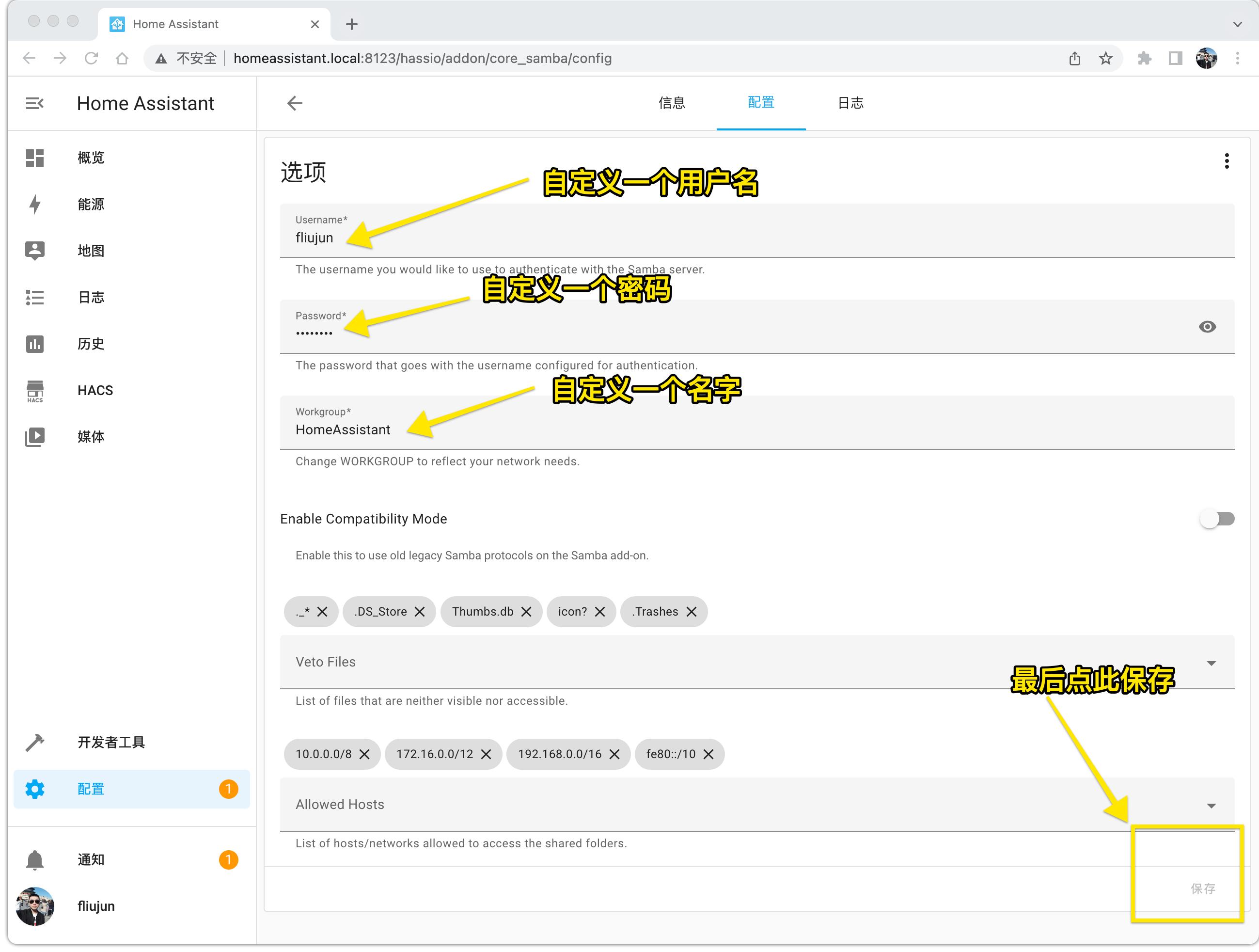
Task: Open the three-dot options menu
Action: pyautogui.click(x=1227, y=161)
